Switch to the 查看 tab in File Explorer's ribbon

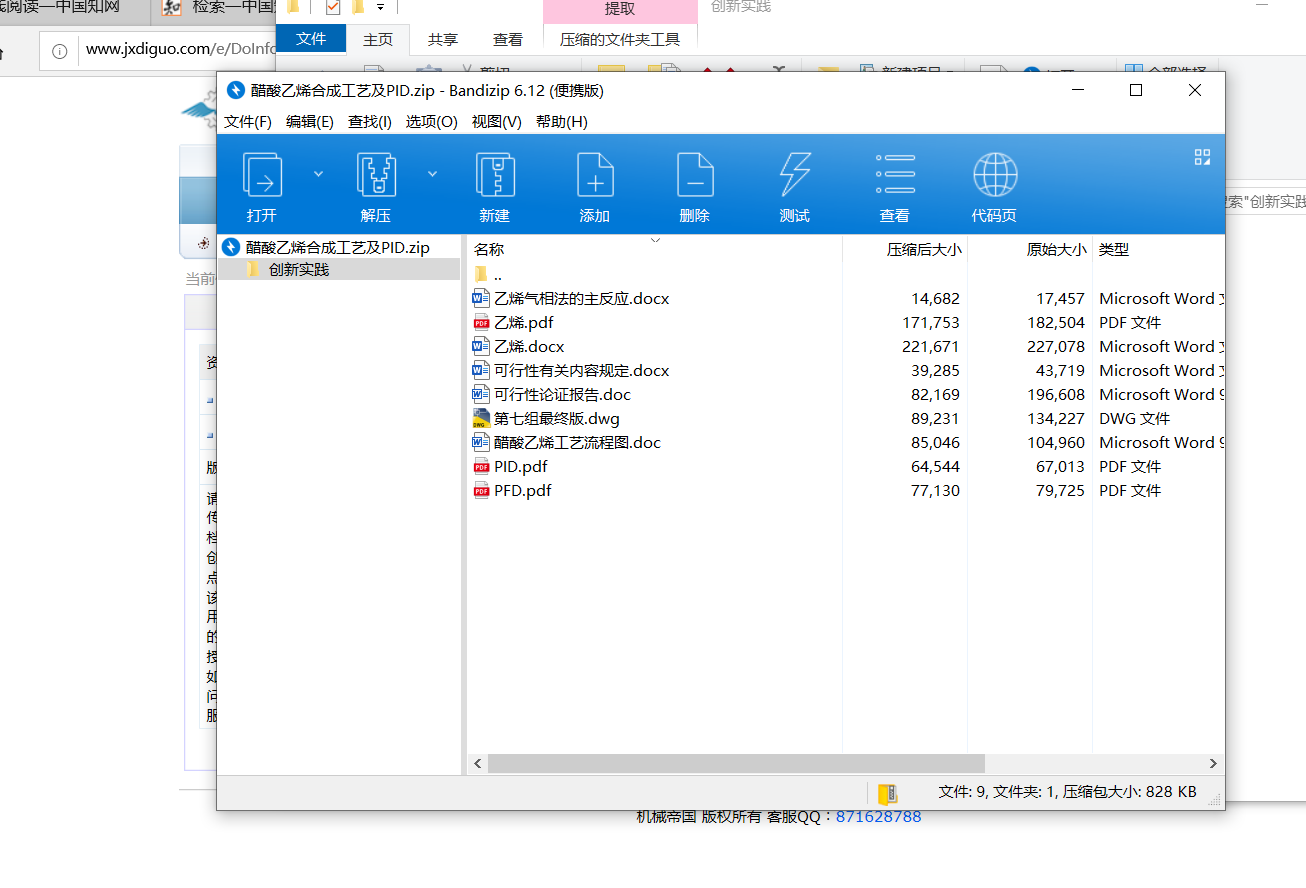(508, 39)
